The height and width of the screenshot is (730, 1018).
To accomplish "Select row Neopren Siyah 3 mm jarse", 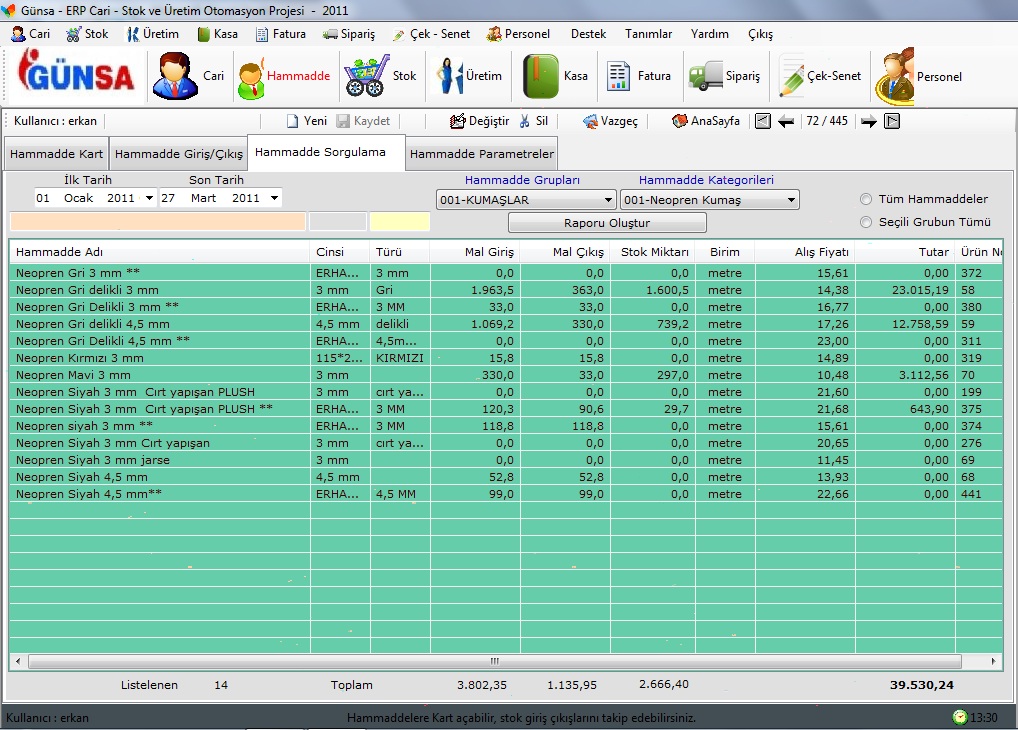I will tap(506, 460).
